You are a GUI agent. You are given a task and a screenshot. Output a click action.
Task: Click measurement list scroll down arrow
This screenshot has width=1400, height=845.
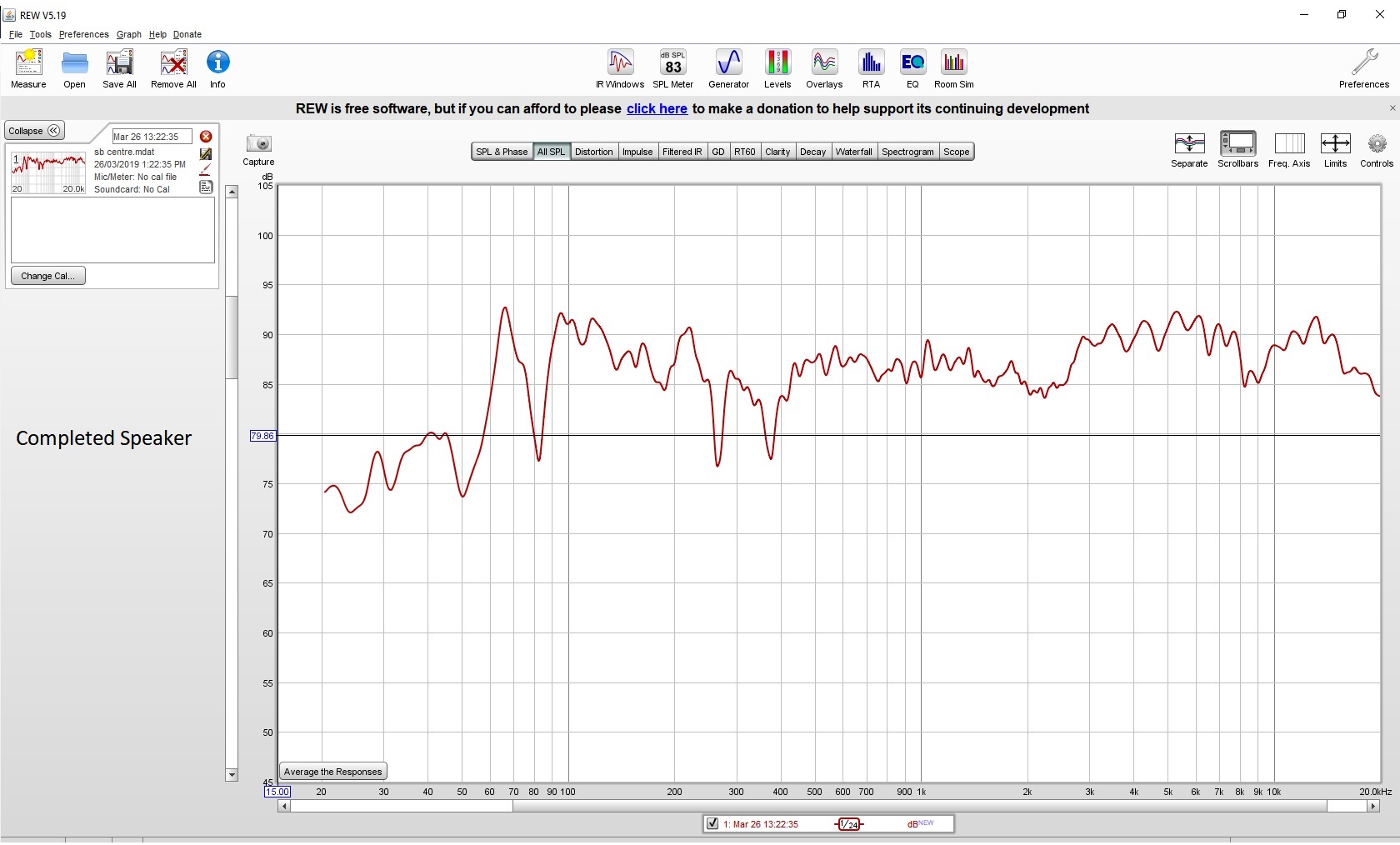[x=232, y=775]
